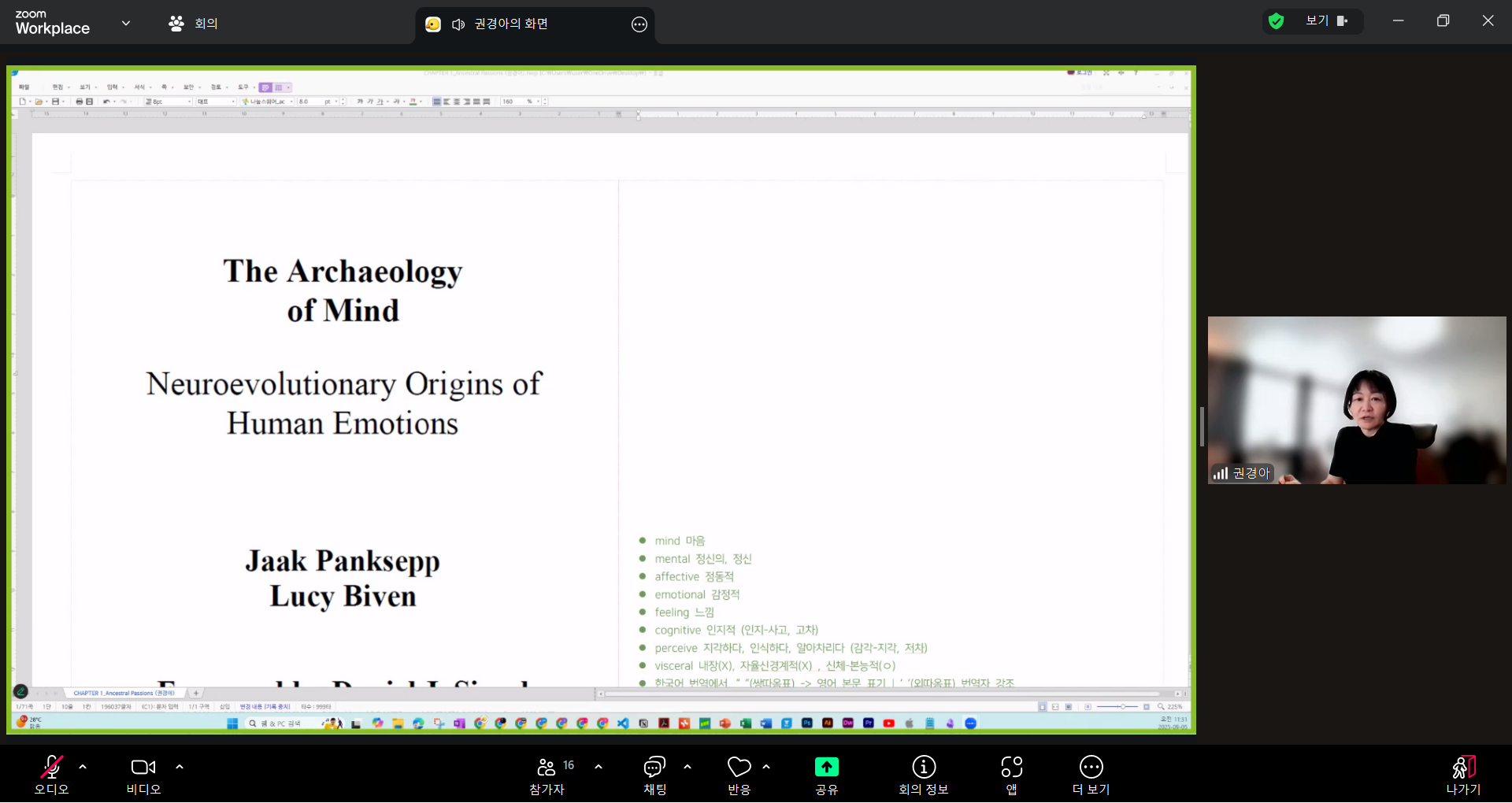Viewport: 1512px width, 803px height.
Task: Select left alignment in shared toolbar
Action: coord(447,102)
